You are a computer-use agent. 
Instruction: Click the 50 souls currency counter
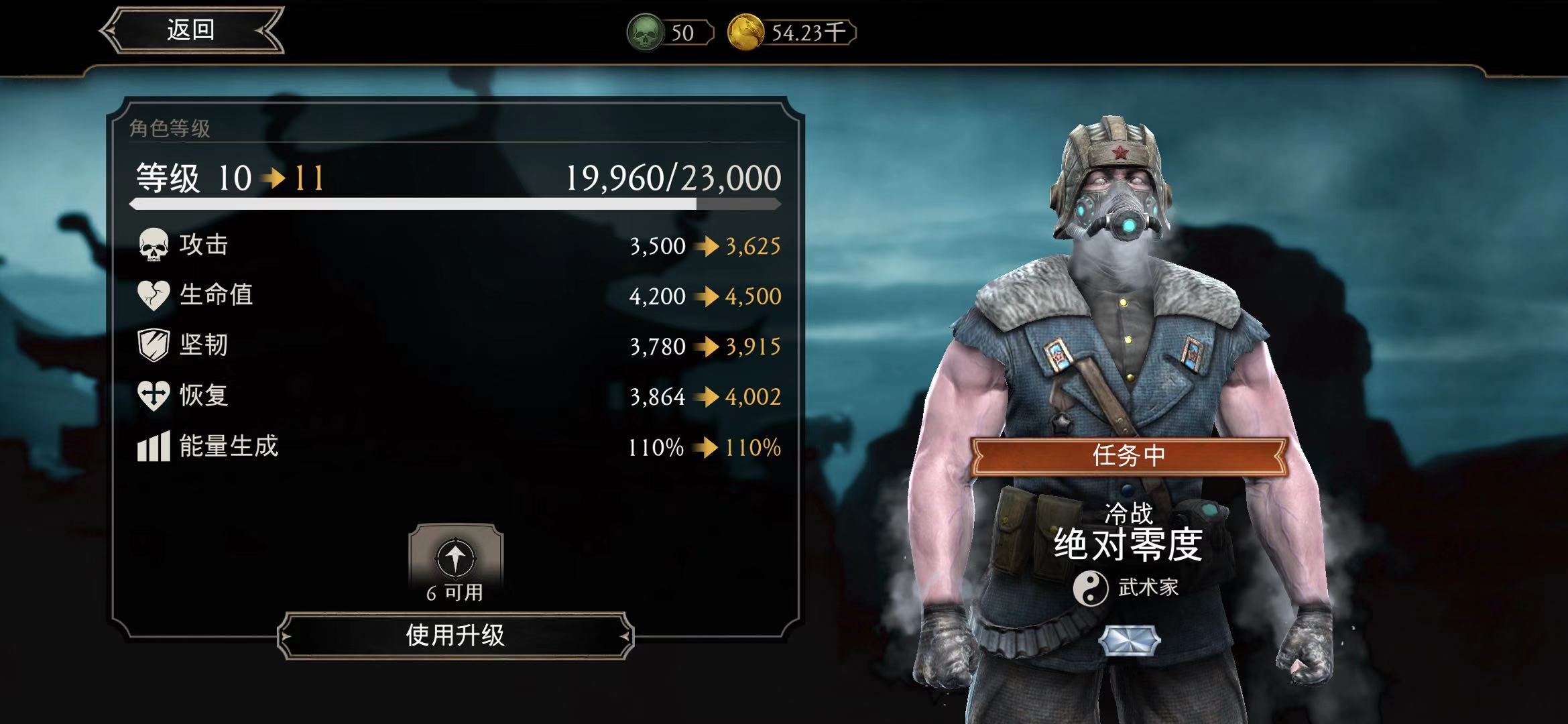coord(683,33)
